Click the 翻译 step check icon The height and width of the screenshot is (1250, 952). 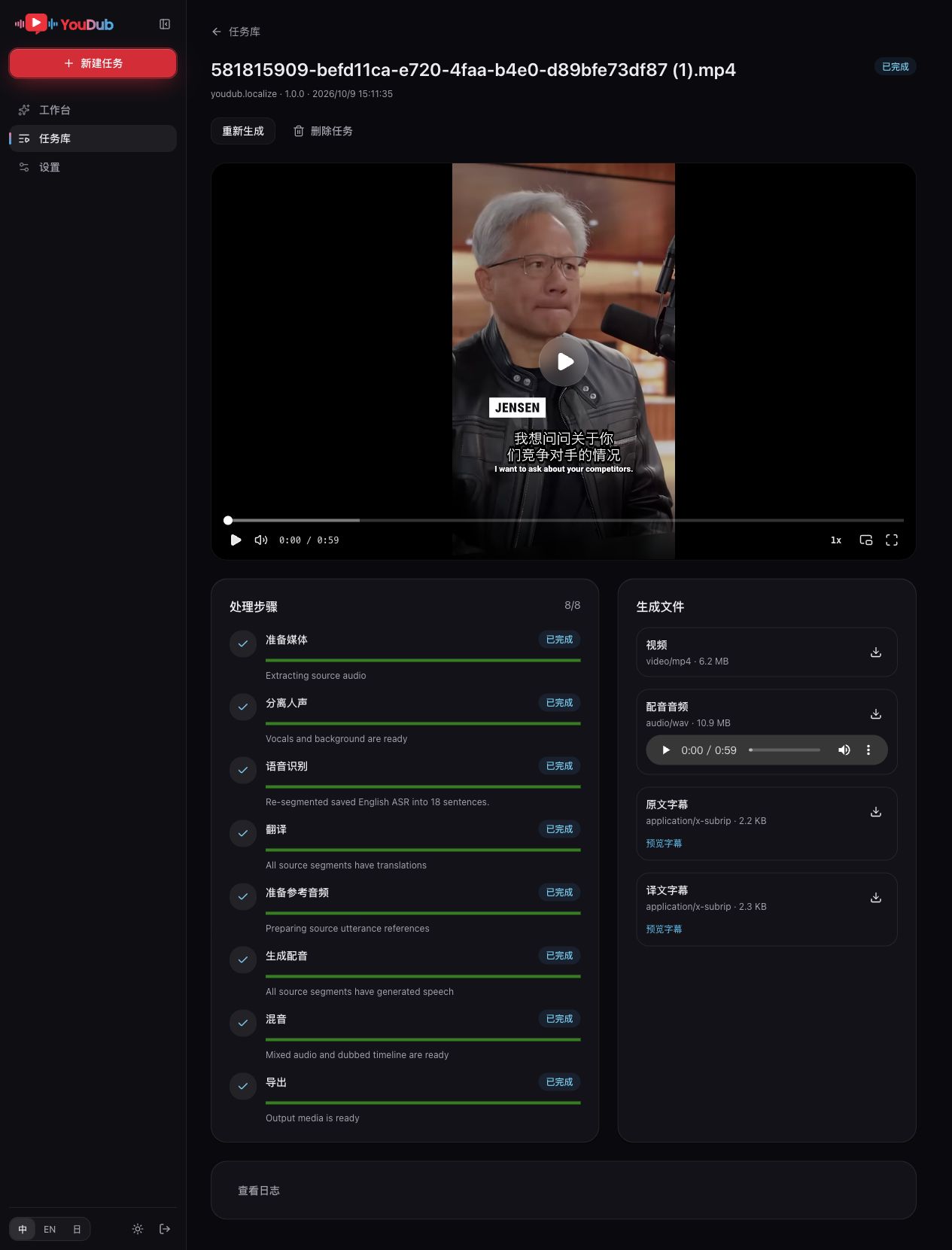pyautogui.click(x=243, y=833)
